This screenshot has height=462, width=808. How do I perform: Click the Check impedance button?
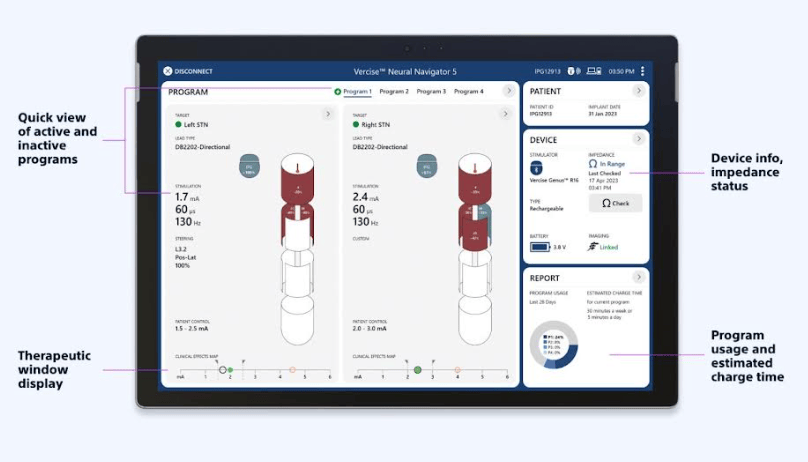click(x=615, y=203)
